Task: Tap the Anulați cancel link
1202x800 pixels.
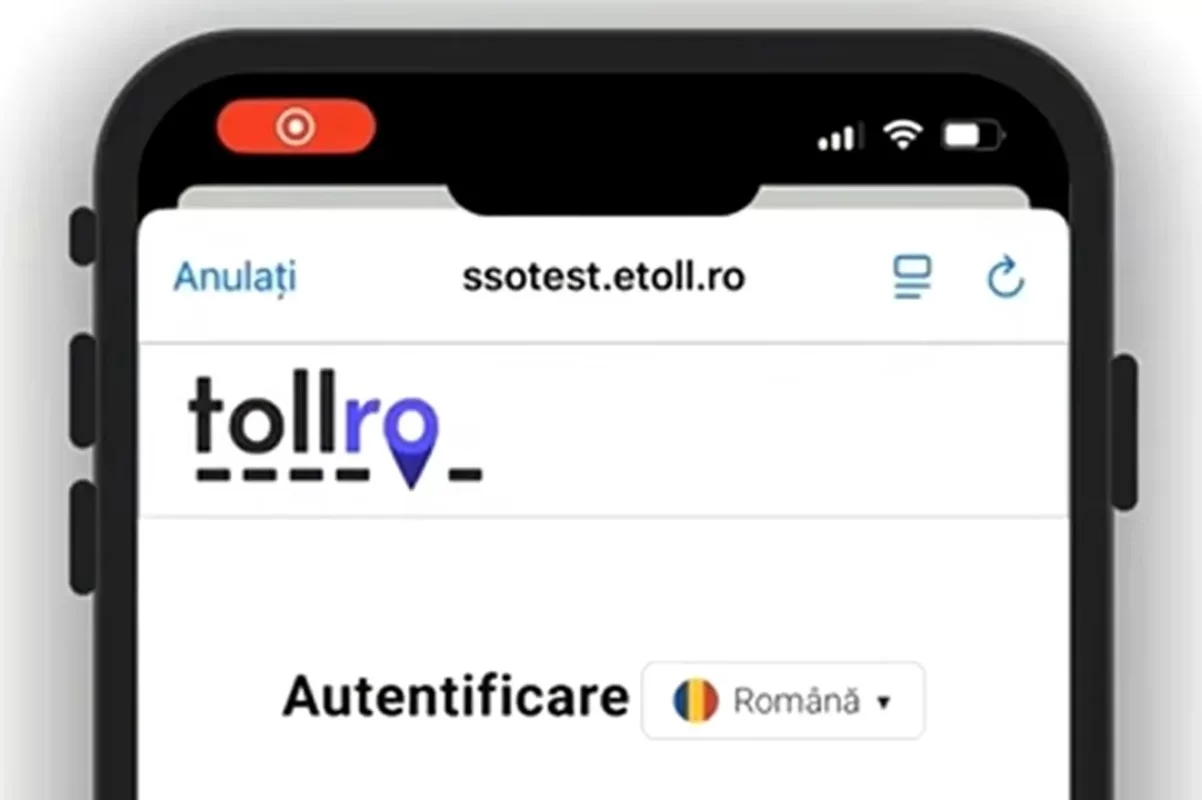Action: (x=235, y=277)
